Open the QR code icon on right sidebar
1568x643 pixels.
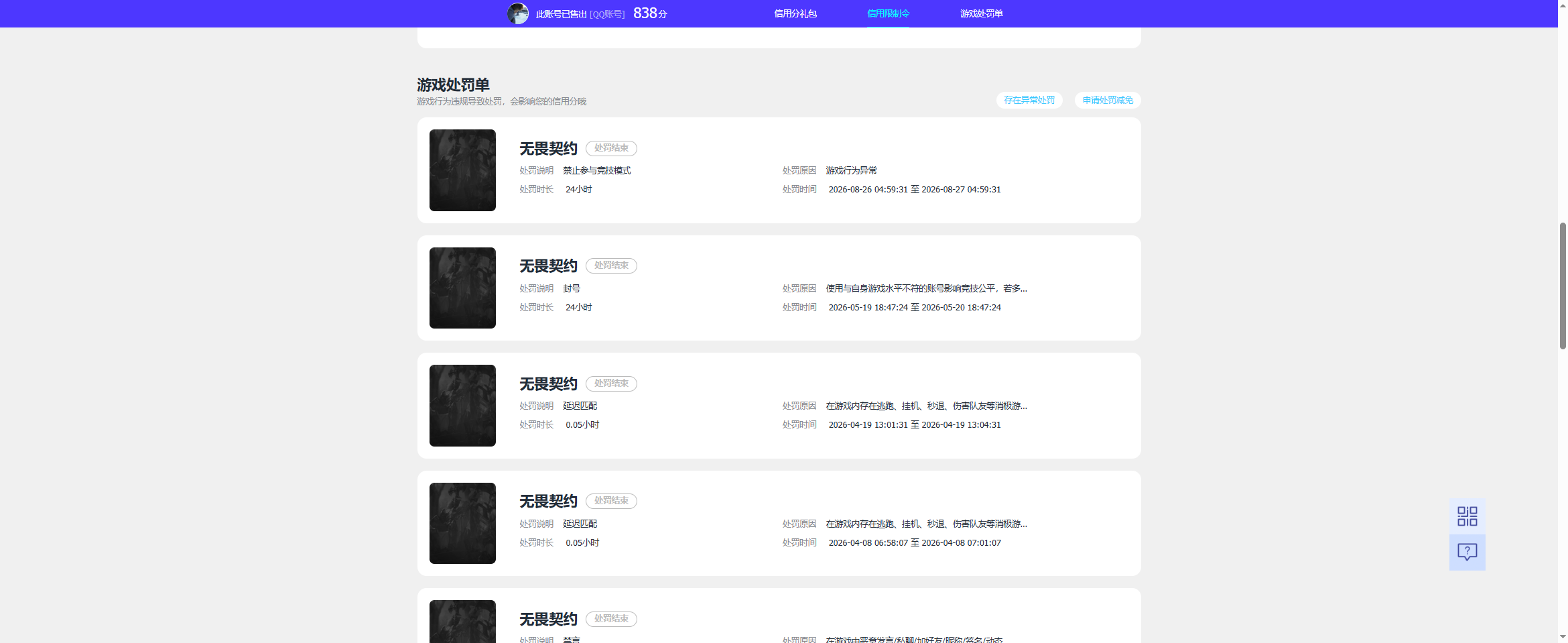tap(1467, 516)
